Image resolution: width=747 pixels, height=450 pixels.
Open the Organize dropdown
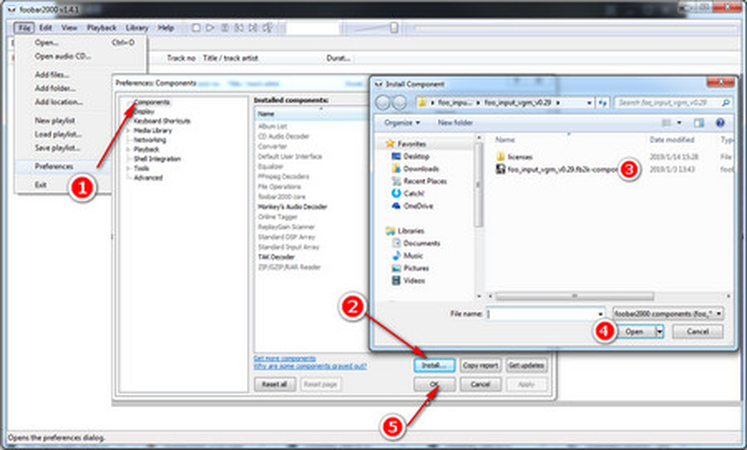point(402,123)
